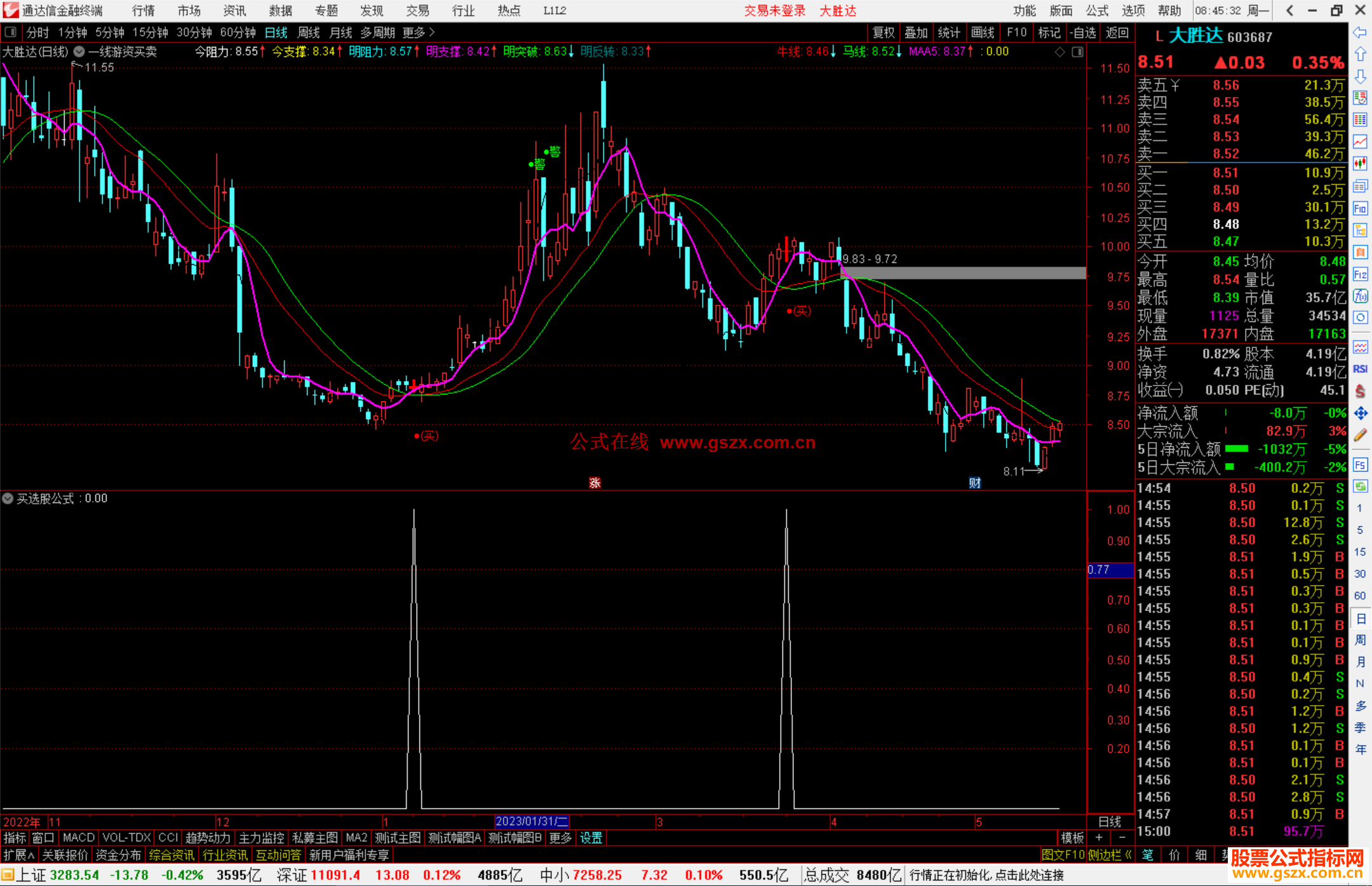1372x886 pixels.
Task: Open the 公式 menu in the top bar
Action: point(1096,11)
